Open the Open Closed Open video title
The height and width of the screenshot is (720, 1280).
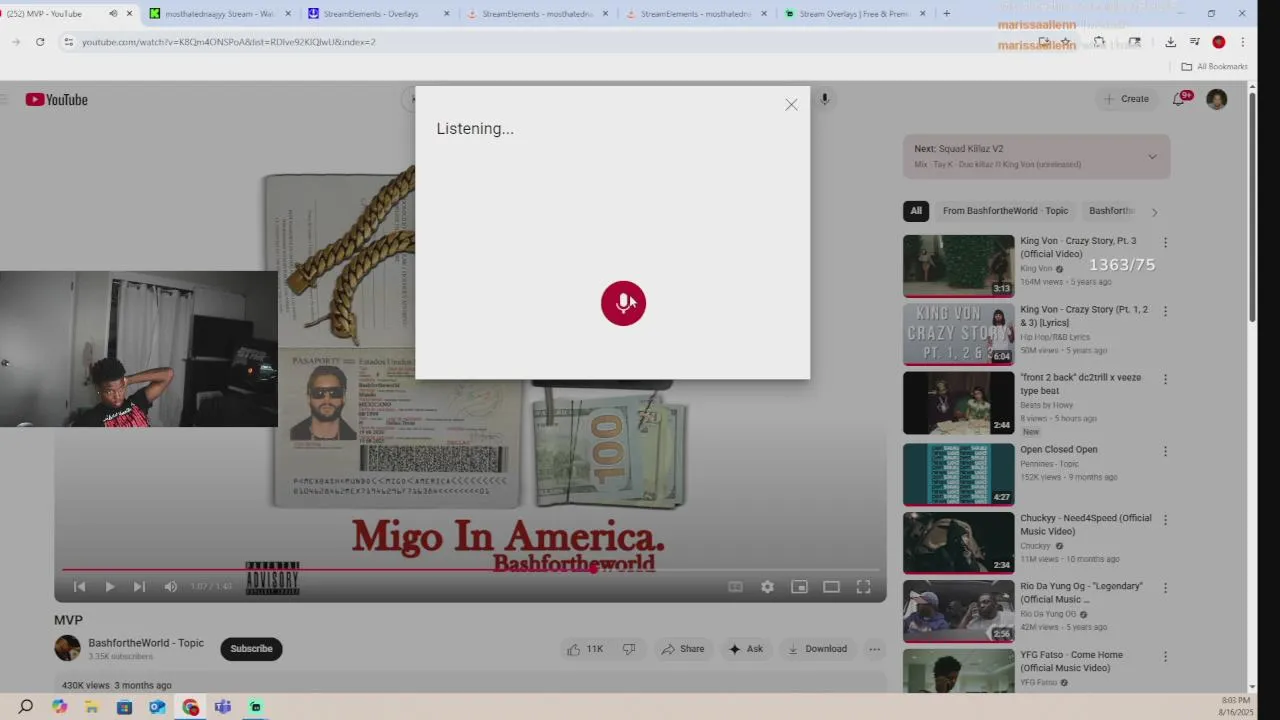point(1058,450)
